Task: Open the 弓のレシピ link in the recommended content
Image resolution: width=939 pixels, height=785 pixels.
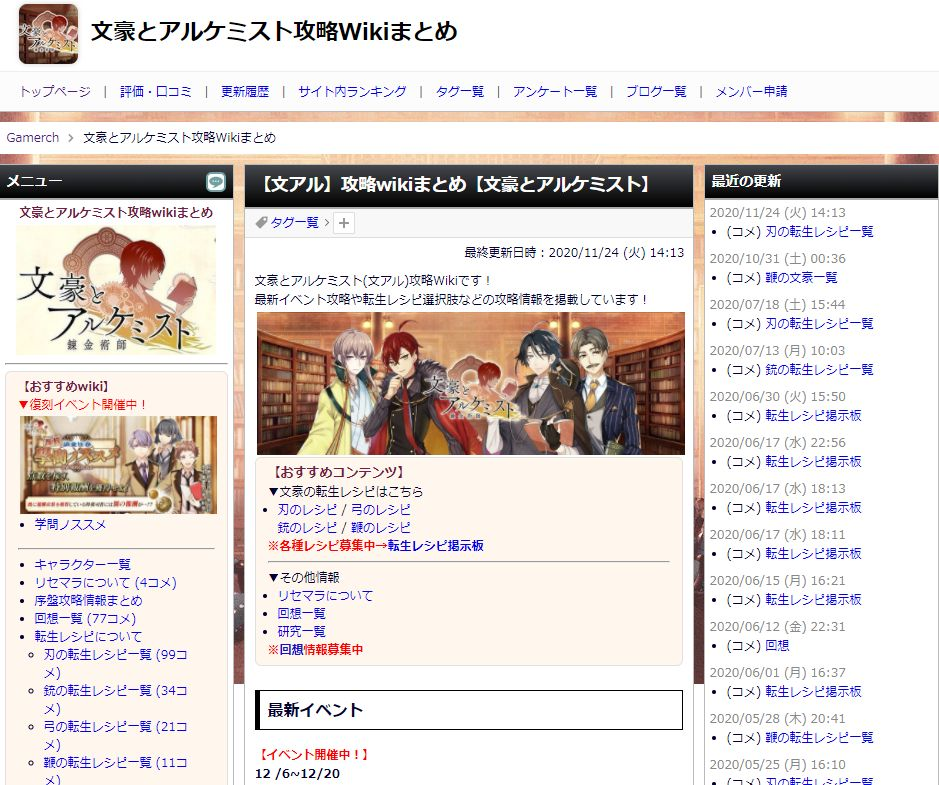Action: (x=381, y=510)
